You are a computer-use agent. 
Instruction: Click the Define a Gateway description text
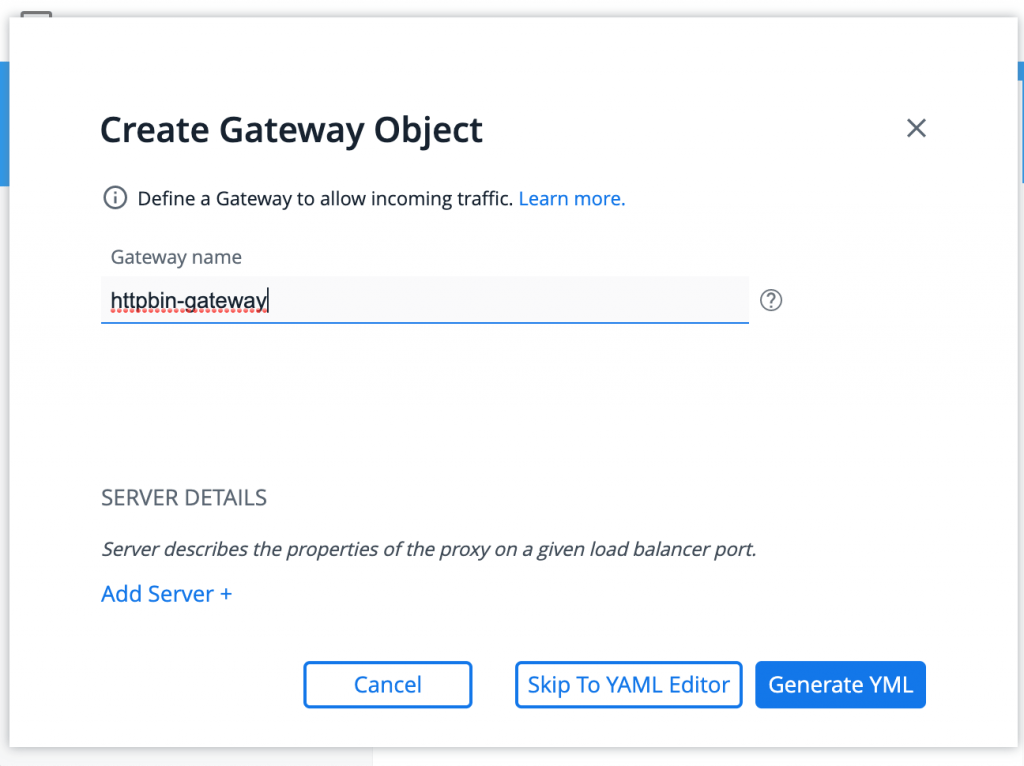325,199
